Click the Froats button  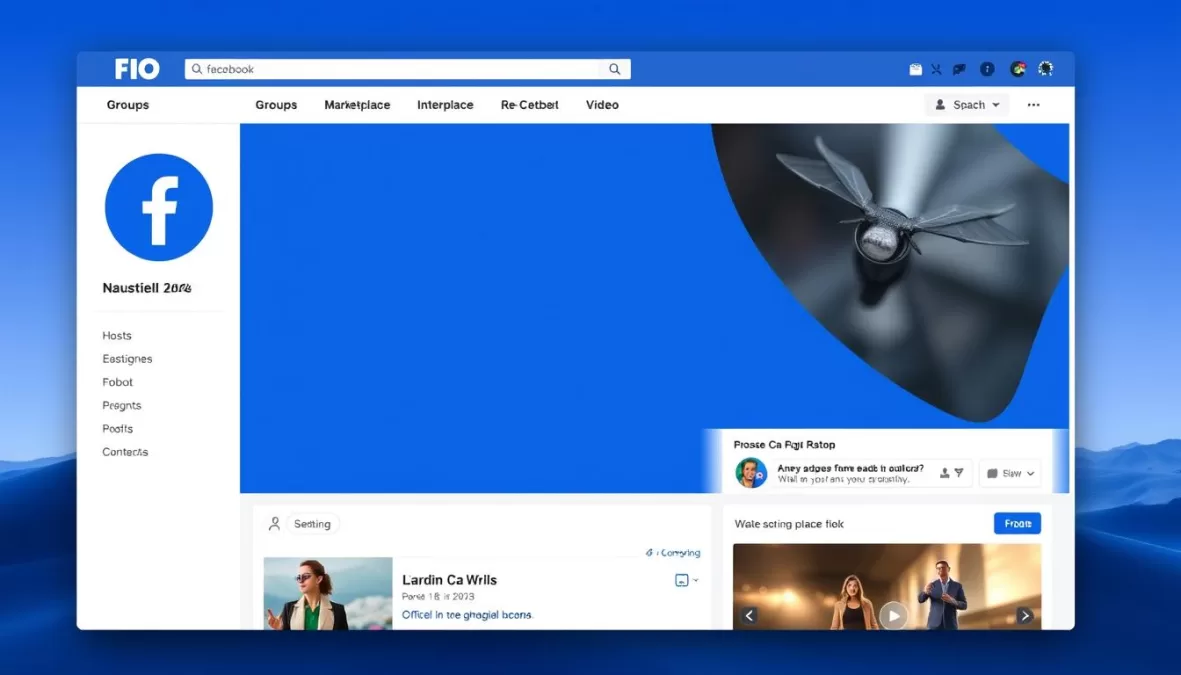click(1017, 523)
